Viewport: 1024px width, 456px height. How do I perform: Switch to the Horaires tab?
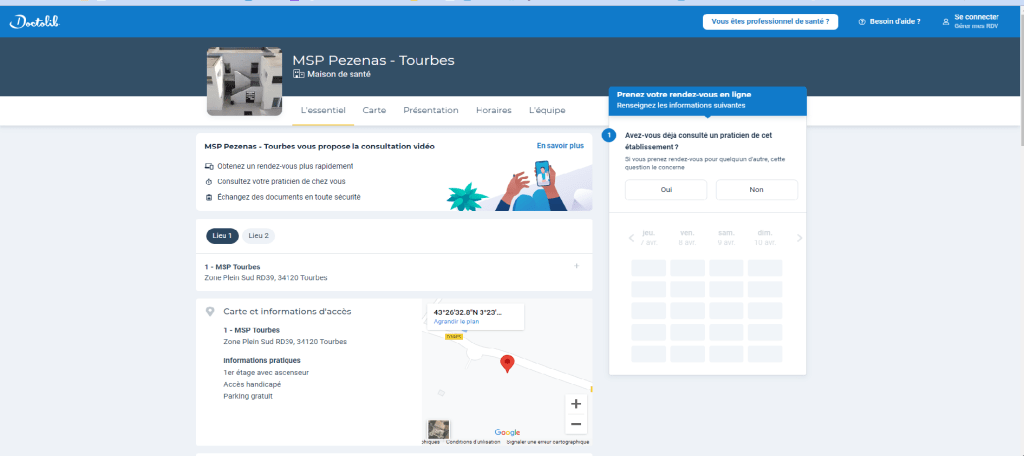493,111
